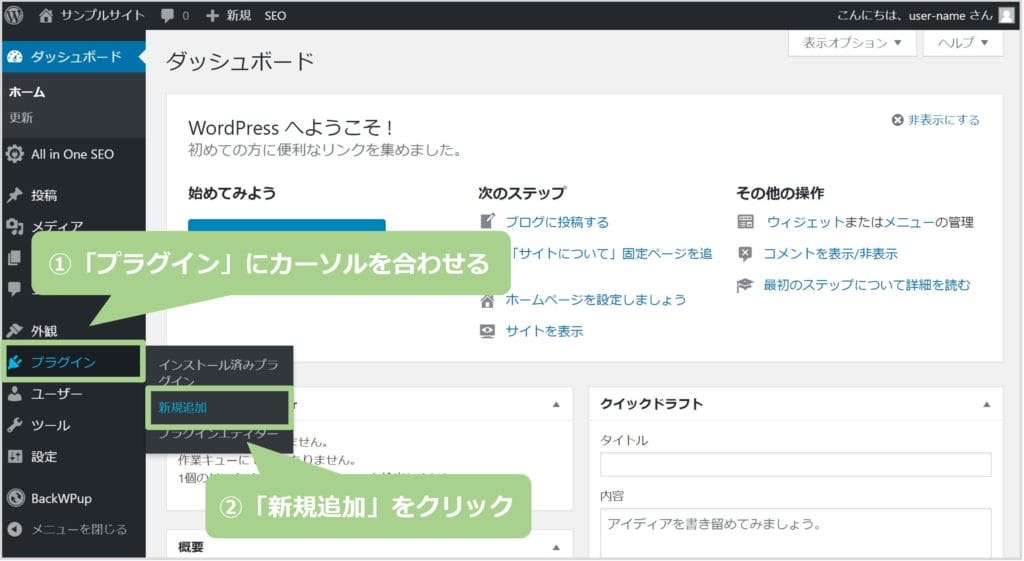Open 「サイトについて」固定ページ link
This screenshot has width=1024, height=561.
[x=611, y=253]
